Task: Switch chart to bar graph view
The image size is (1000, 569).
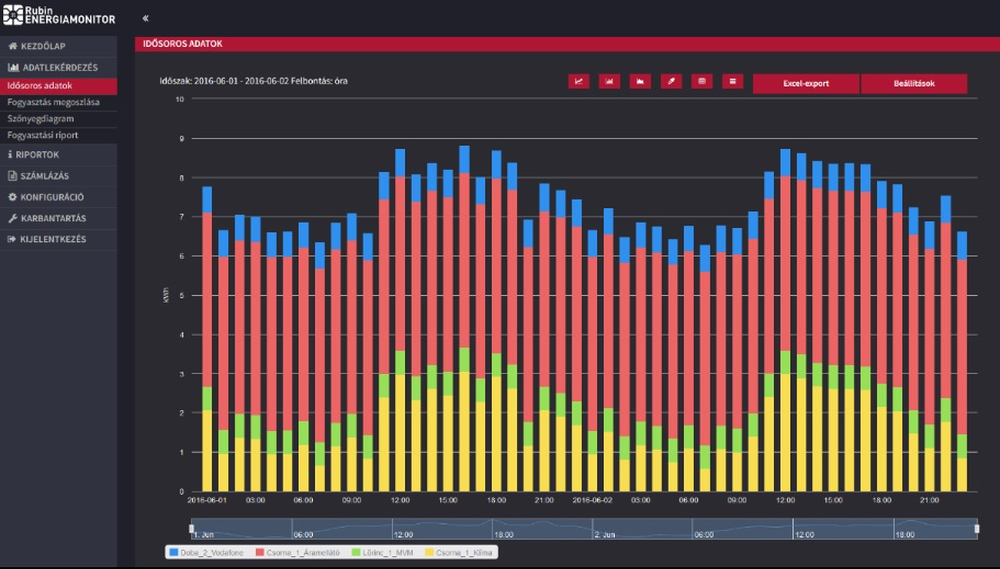Action: [609, 81]
